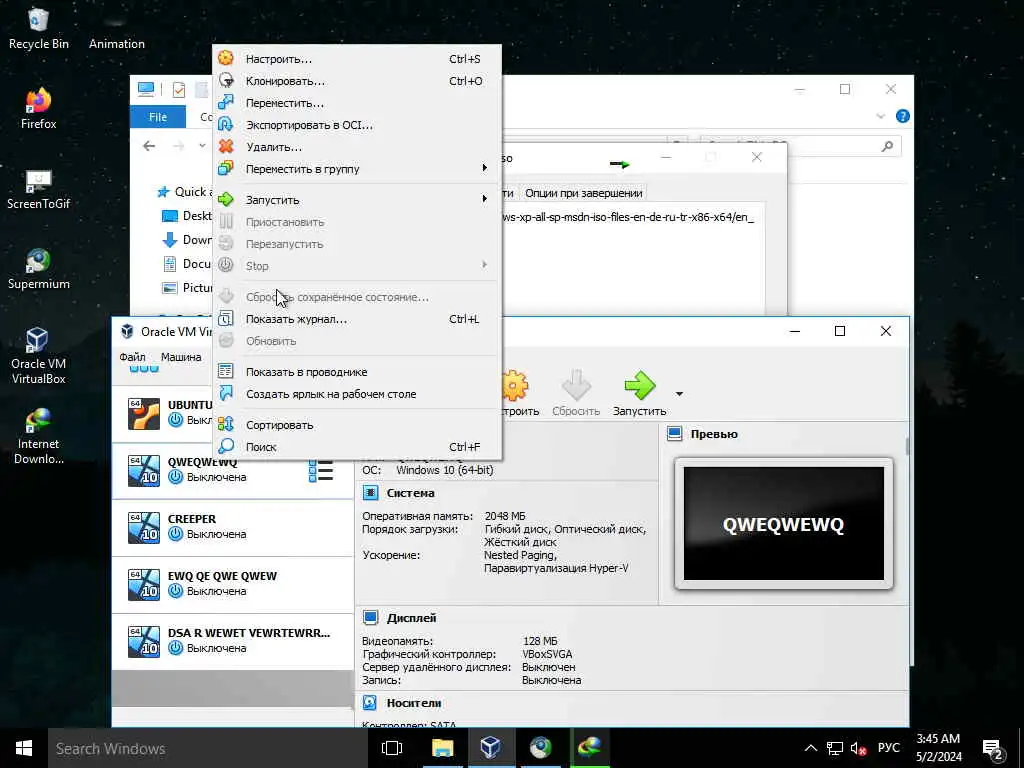Screen dimensions: 1024x768
Task: Click the Дисплей section header
Action: (411, 618)
